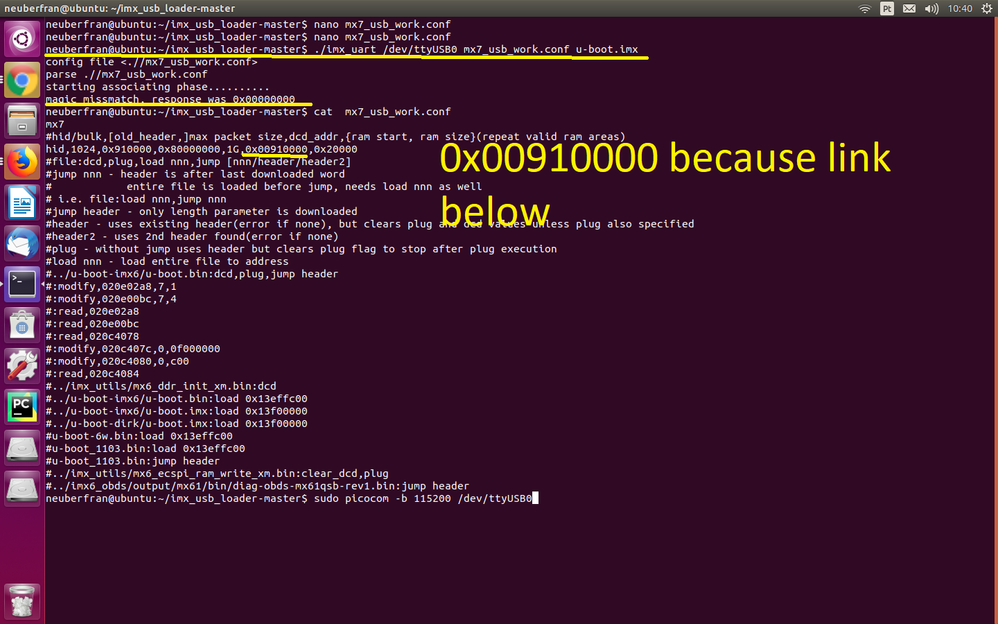This screenshot has height=624, width=998.
Task: Select the Terminal icon in the launcher
Action: pos(22,284)
